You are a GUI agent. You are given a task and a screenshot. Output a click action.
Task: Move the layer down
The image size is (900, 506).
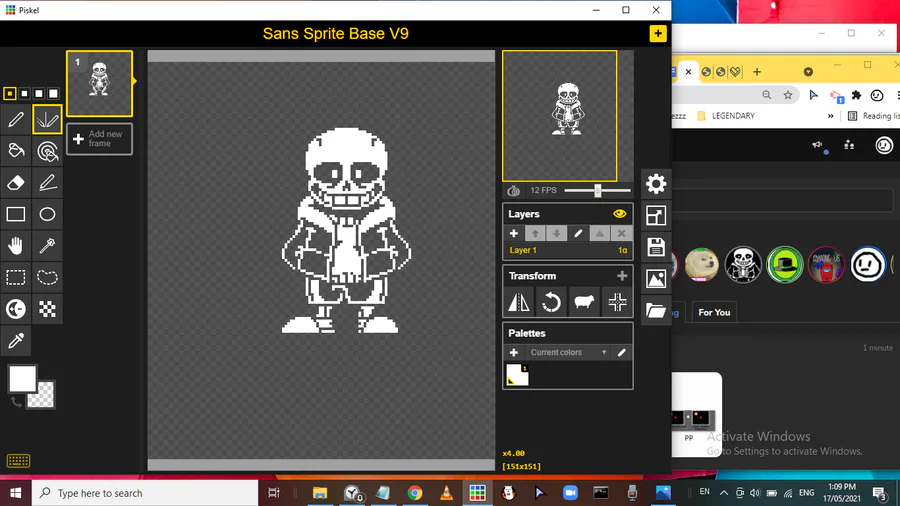click(x=556, y=233)
